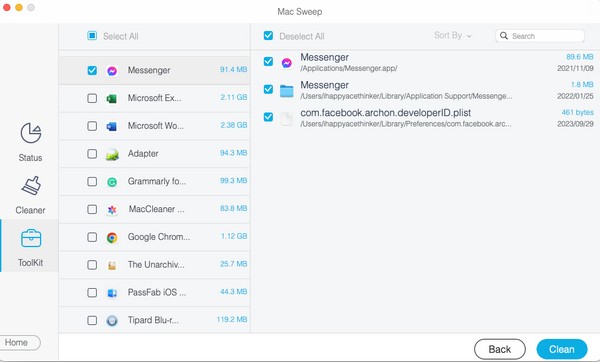Uncheck the Deselect All checkbox
The width and height of the screenshot is (600, 362).
[x=268, y=36]
